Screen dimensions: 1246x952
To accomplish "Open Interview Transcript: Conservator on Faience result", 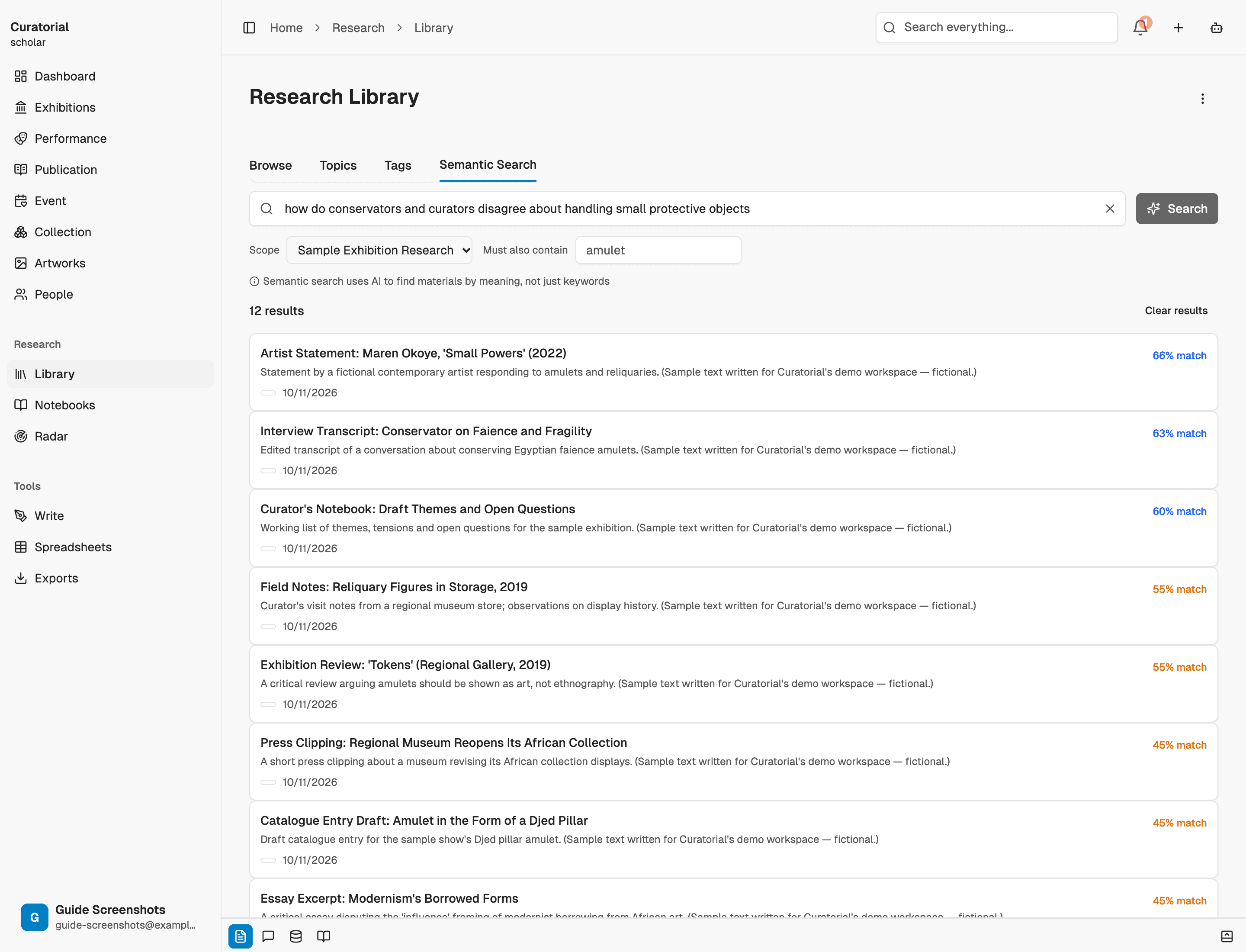I will pyautogui.click(x=734, y=450).
